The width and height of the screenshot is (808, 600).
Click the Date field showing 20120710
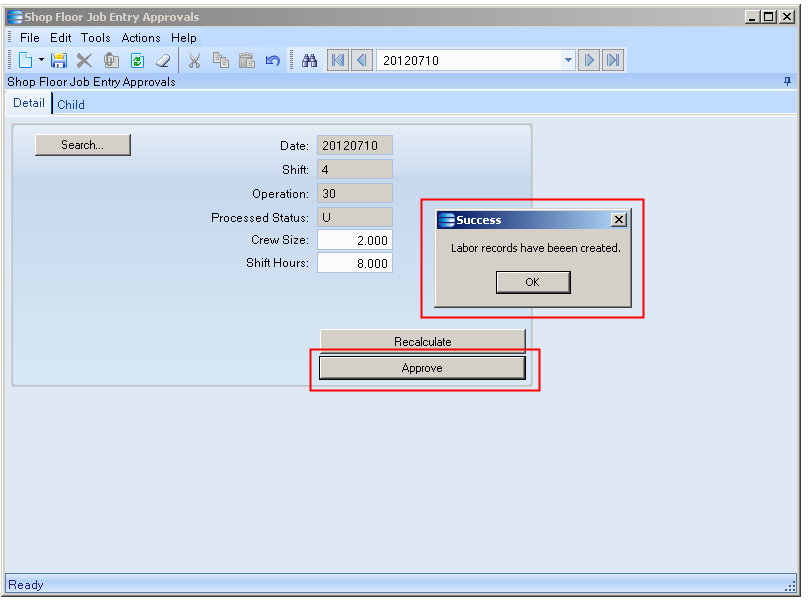(x=355, y=145)
